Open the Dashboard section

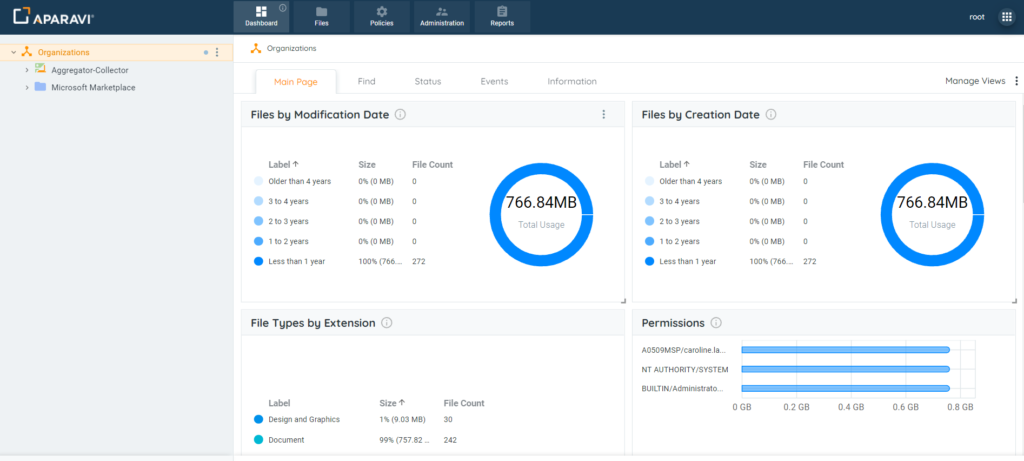261,17
